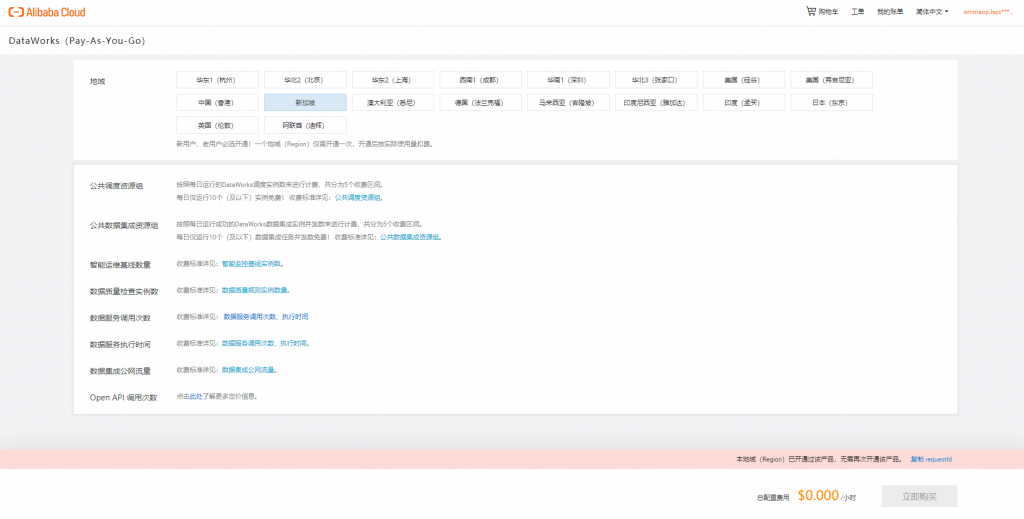Open the 数据集成公网流量 link

tap(248, 370)
